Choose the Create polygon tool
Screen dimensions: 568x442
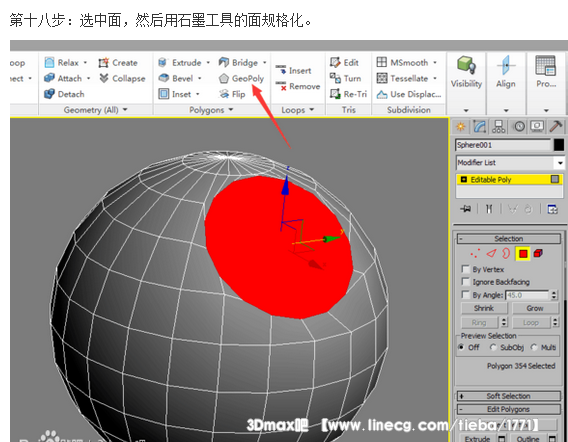coord(118,63)
